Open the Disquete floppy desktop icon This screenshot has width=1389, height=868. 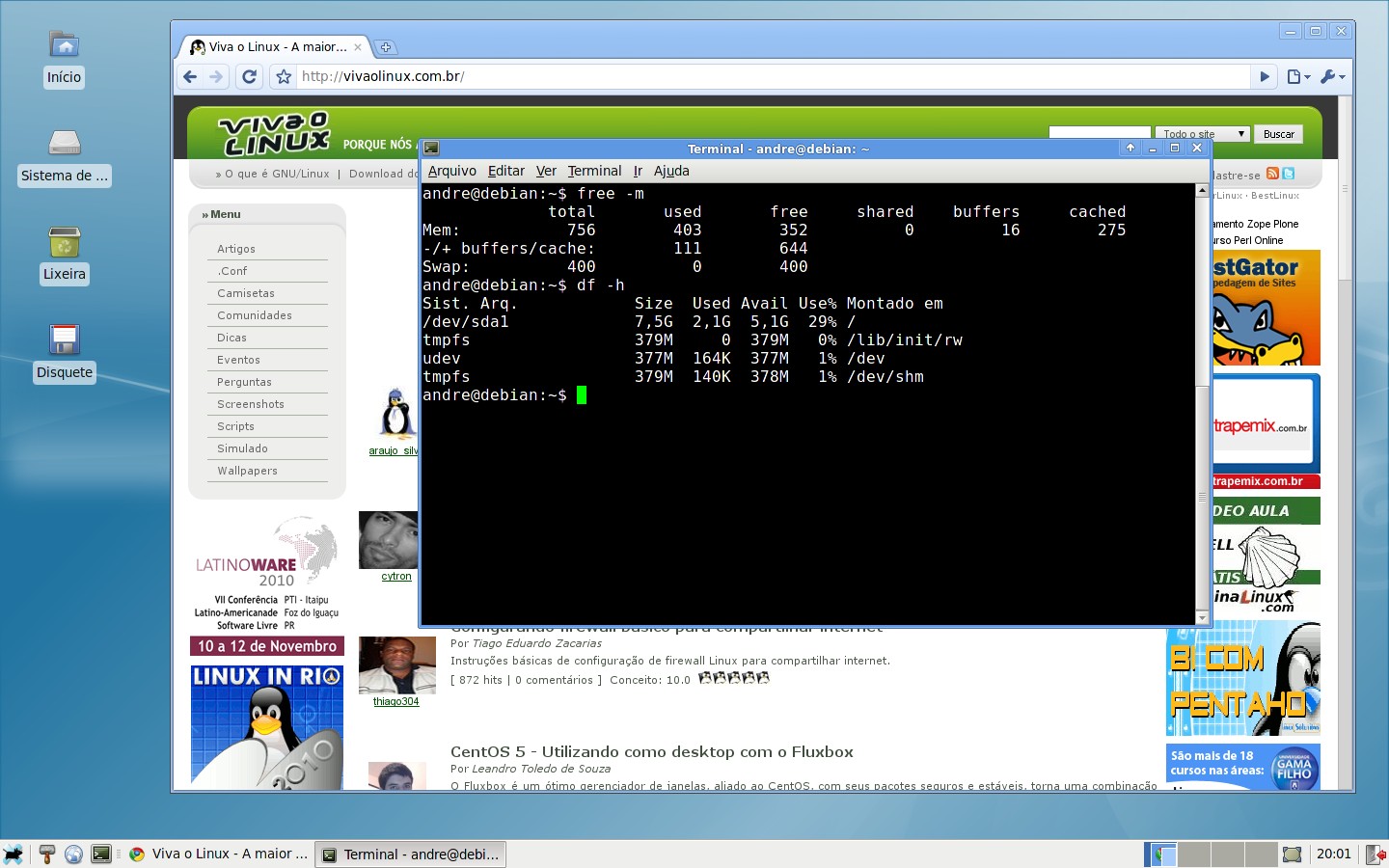[x=65, y=339]
